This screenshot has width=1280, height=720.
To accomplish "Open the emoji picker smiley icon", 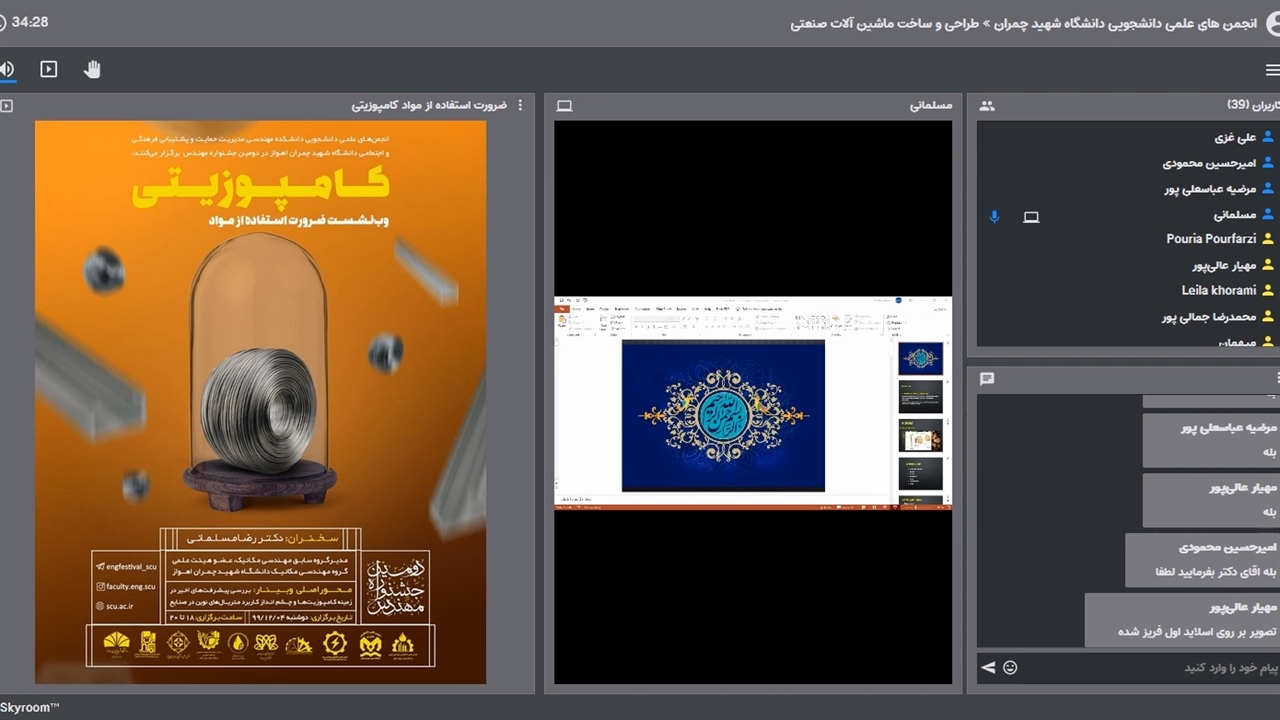I will (x=1010, y=667).
